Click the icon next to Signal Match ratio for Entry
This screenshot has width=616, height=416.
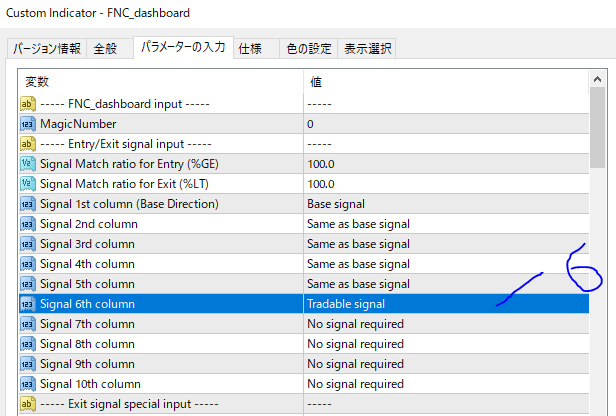pos(28,164)
